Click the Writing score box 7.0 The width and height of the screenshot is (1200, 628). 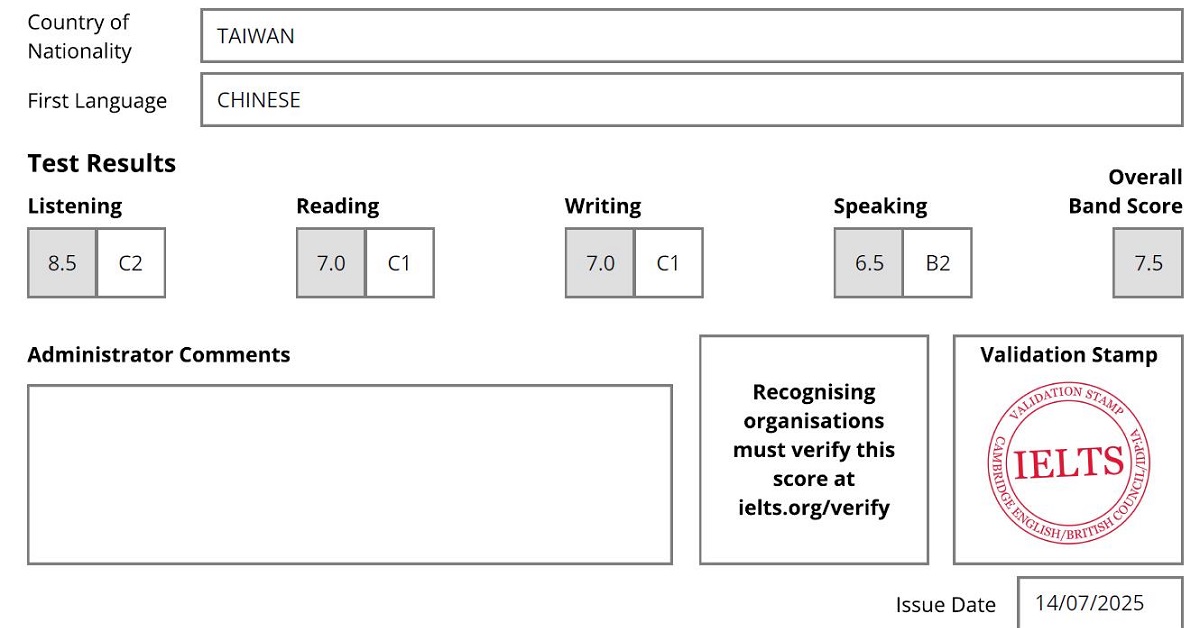click(x=600, y=263)
